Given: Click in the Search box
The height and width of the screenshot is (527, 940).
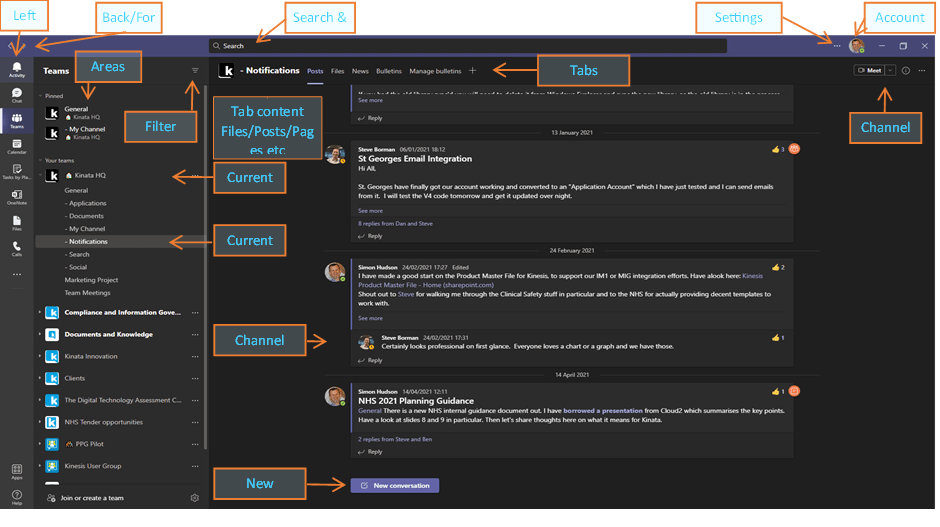Looking at the screenshot, I should [x=467, y=46].
